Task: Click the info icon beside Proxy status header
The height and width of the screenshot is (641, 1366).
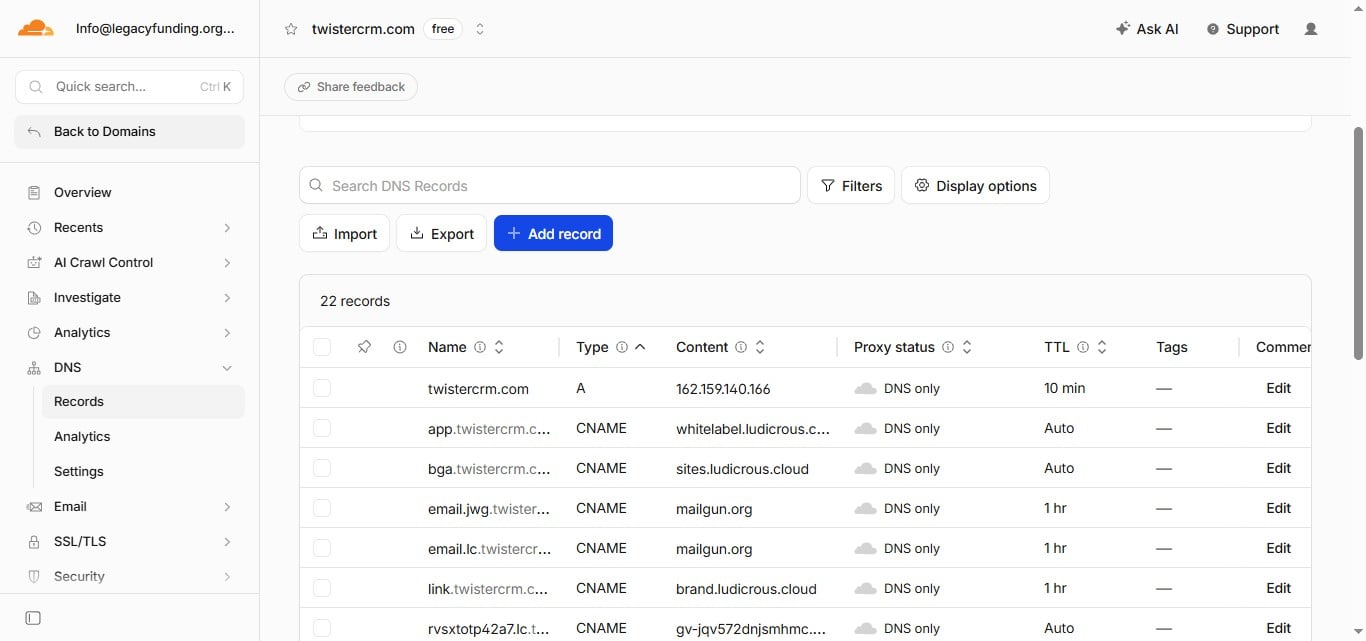Action: click(948, 347)
